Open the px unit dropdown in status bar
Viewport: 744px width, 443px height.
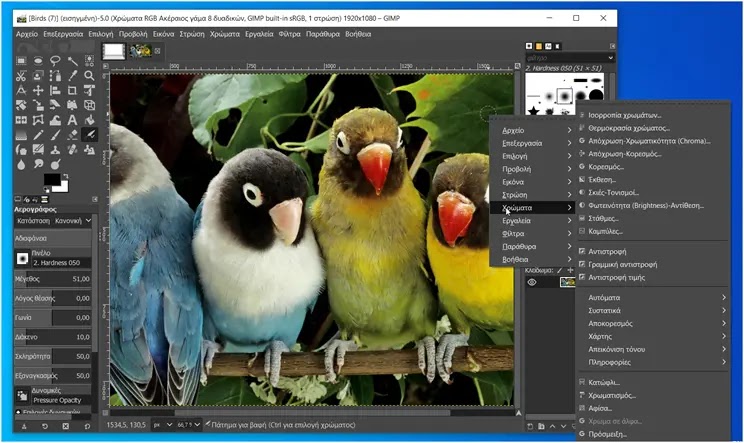(162, 425)
